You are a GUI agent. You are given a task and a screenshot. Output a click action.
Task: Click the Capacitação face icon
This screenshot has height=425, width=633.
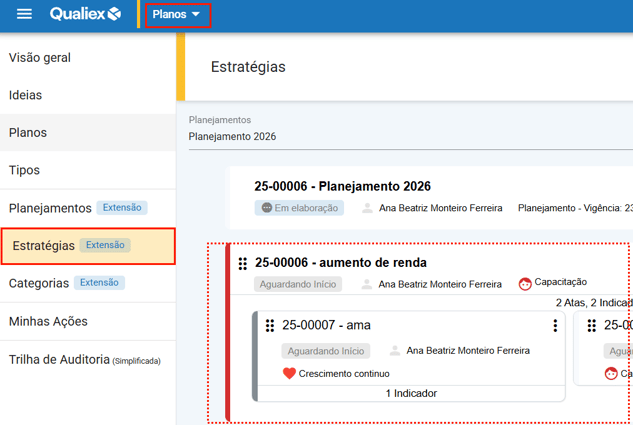(x=525, y=284)
